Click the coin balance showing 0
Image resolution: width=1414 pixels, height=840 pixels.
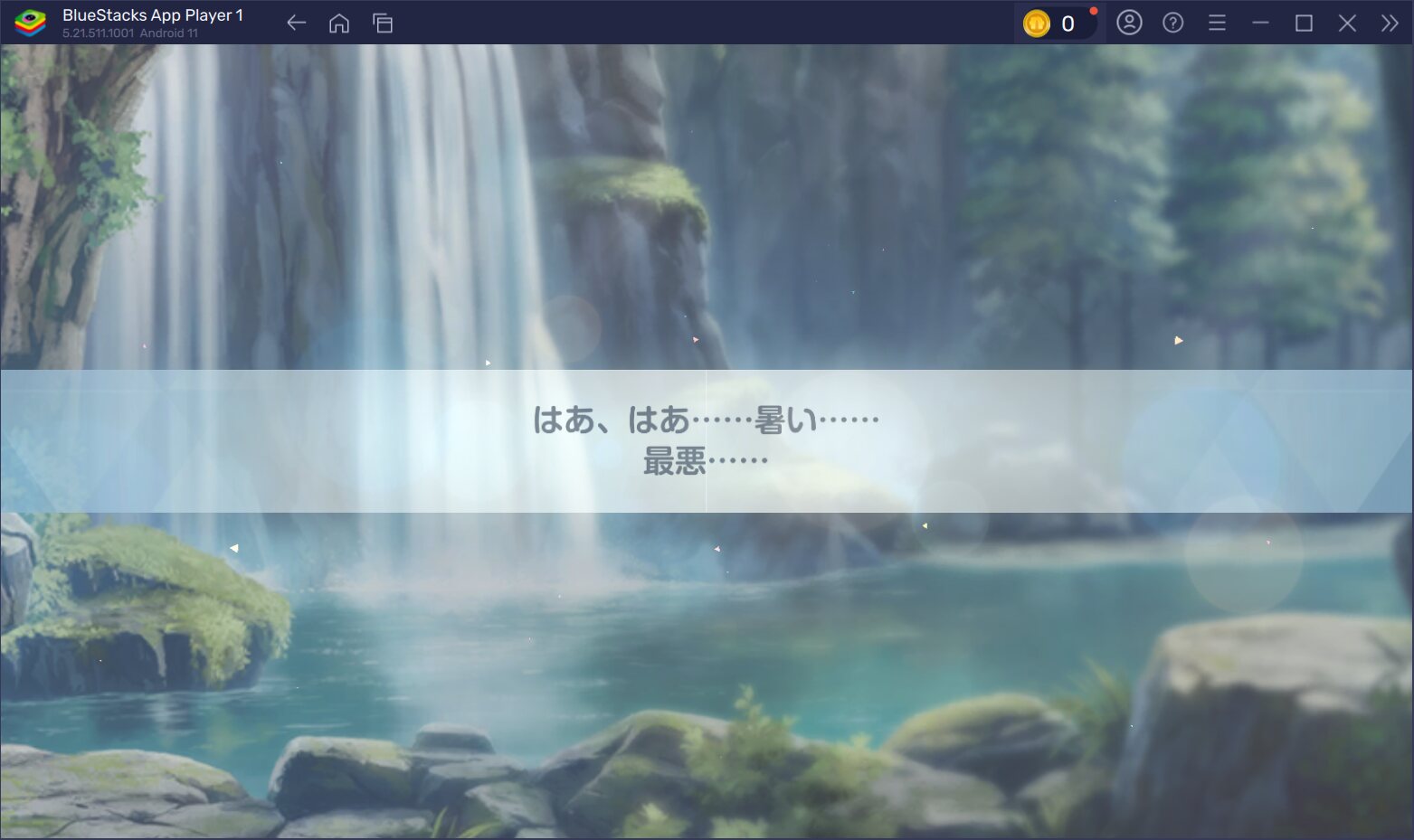(x=1068, y=24)
